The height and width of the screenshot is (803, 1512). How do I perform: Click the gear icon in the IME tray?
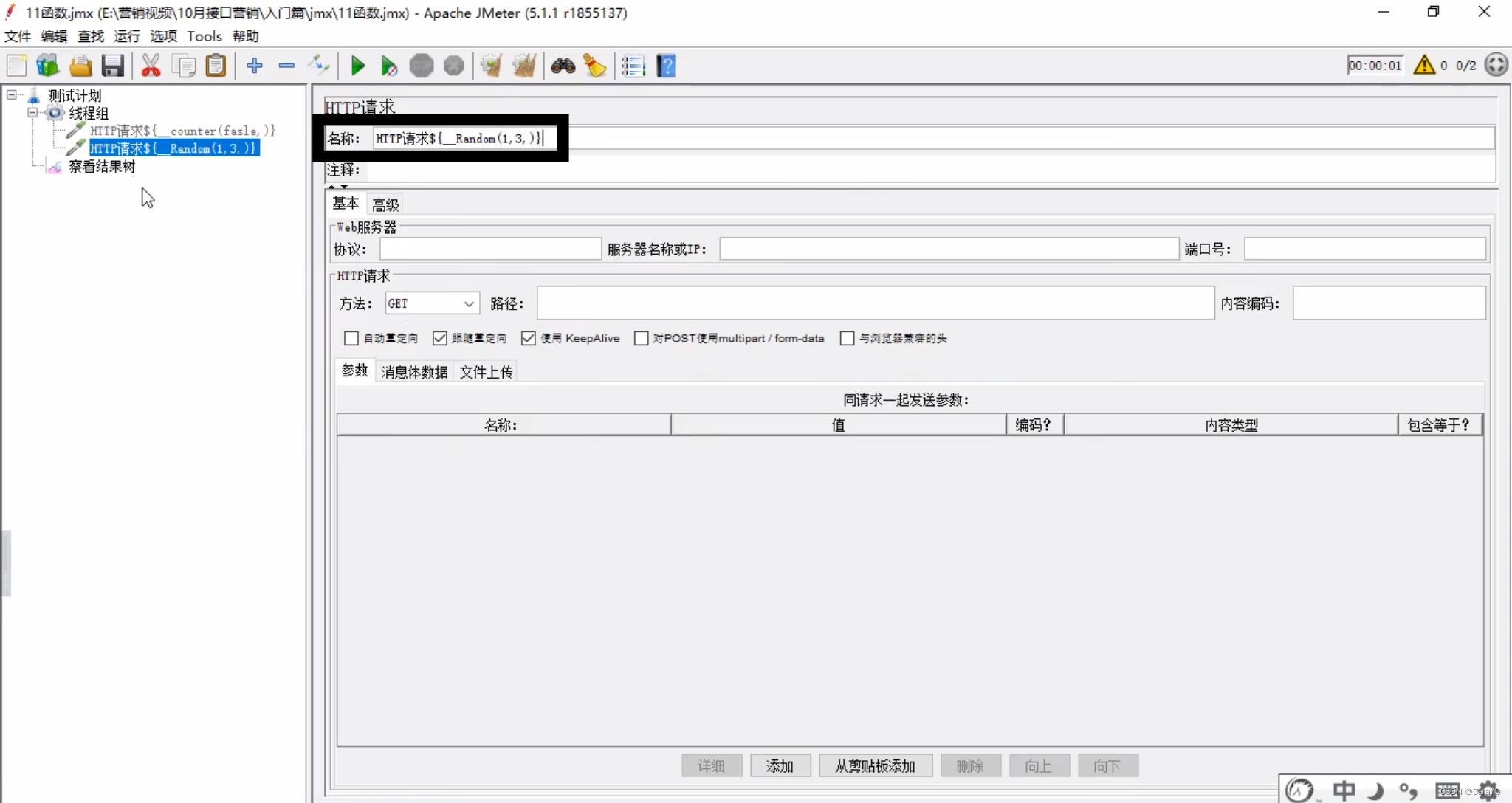(x=1488, y=790)
